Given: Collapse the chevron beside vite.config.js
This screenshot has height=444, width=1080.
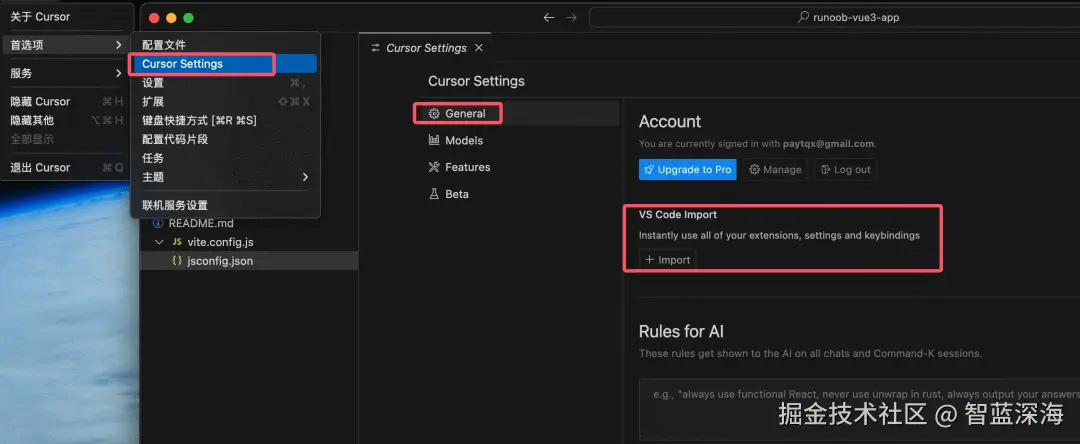Looking at the screenshot, I should point(159,242).
